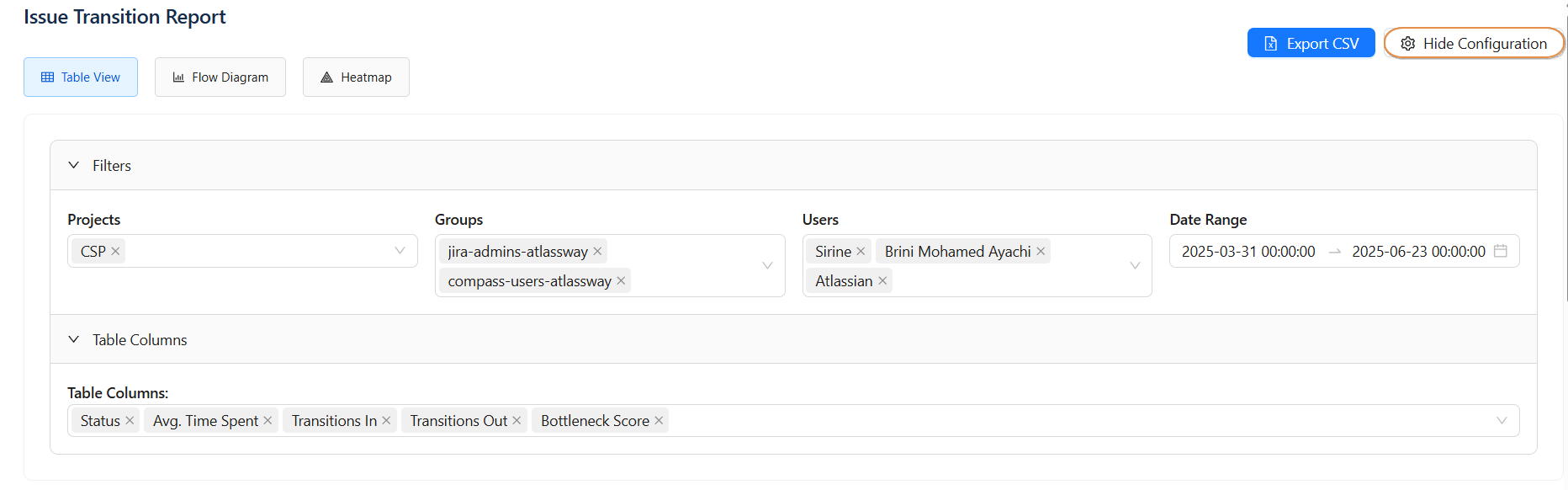The width and height of the screenshot is (1568, 490).
Task: Open the Table Columns dropdown arrow
Action: pyautogui.click(x=1502, y=421)
